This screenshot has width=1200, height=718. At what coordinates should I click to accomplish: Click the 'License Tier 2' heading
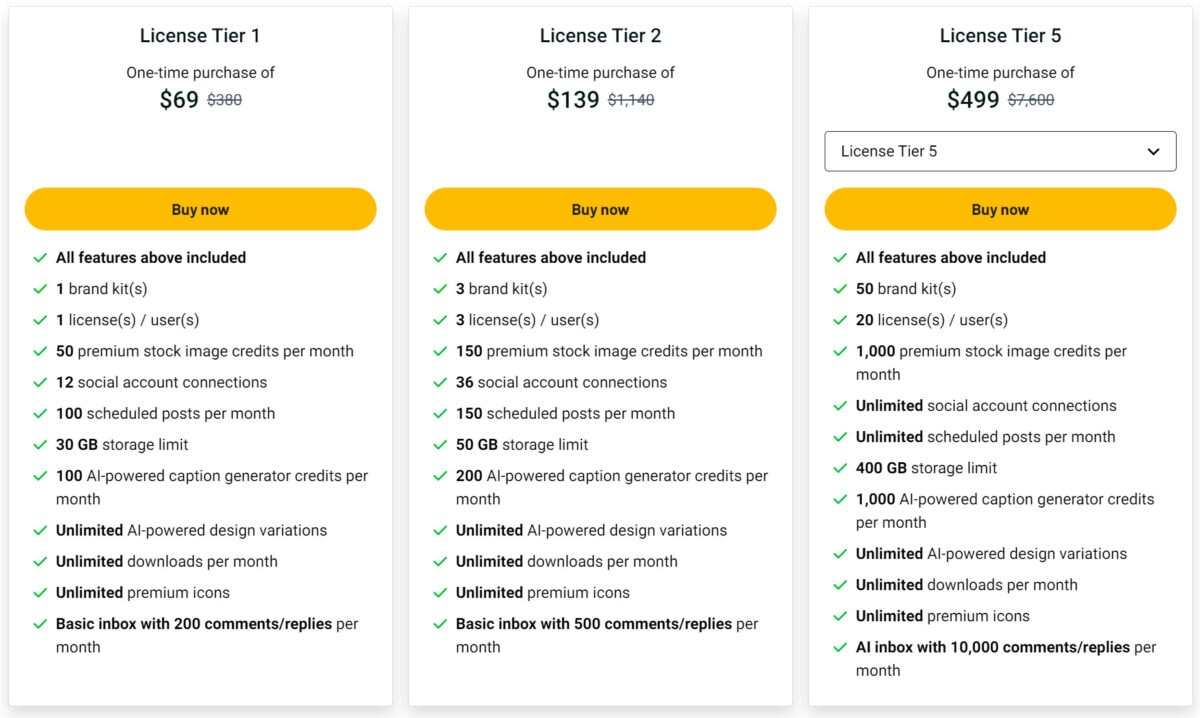point(600,35)
